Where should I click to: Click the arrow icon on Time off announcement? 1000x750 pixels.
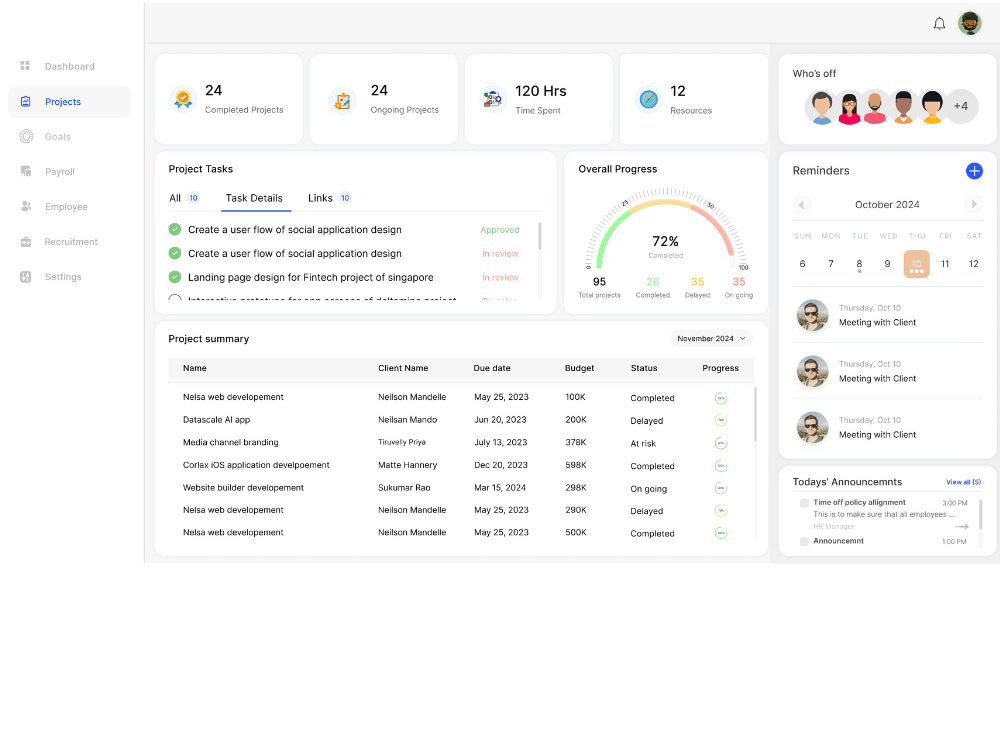(962, 527)
